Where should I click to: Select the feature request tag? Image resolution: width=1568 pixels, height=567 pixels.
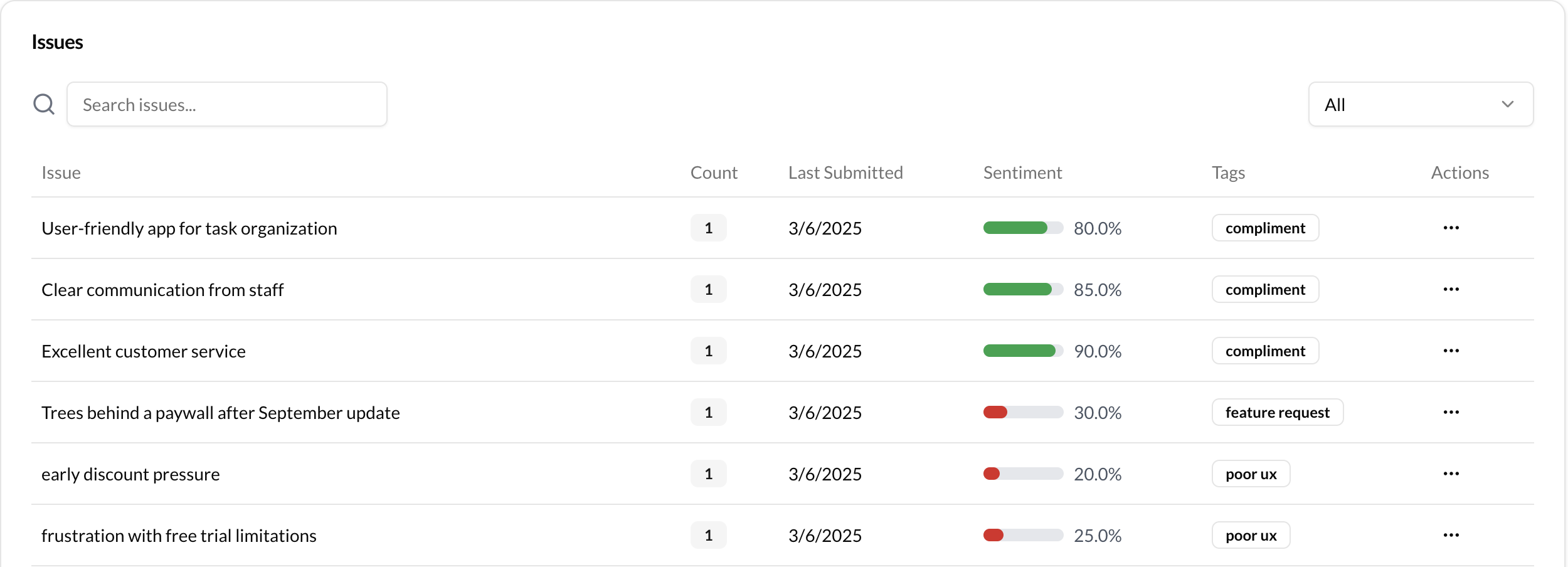pyautogui.click(x=1278, y=412)
